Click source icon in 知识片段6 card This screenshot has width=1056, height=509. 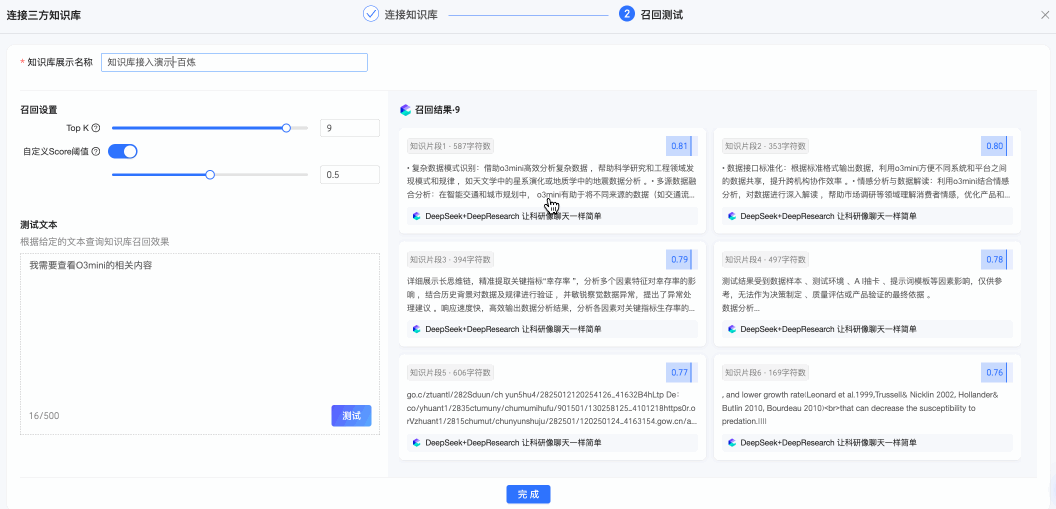pos(731,442)
